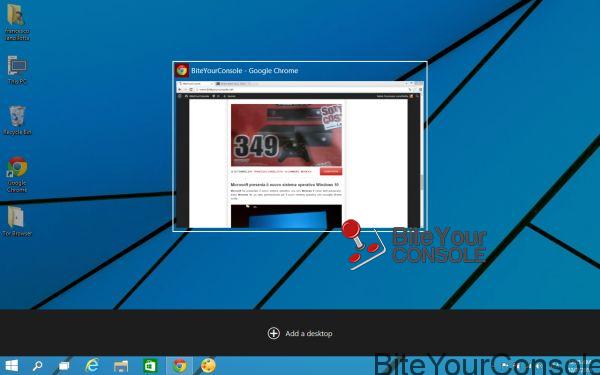Click the Chrome icon in the preview header
Screen dimensions: 600x375
click(x=182, y=70)
